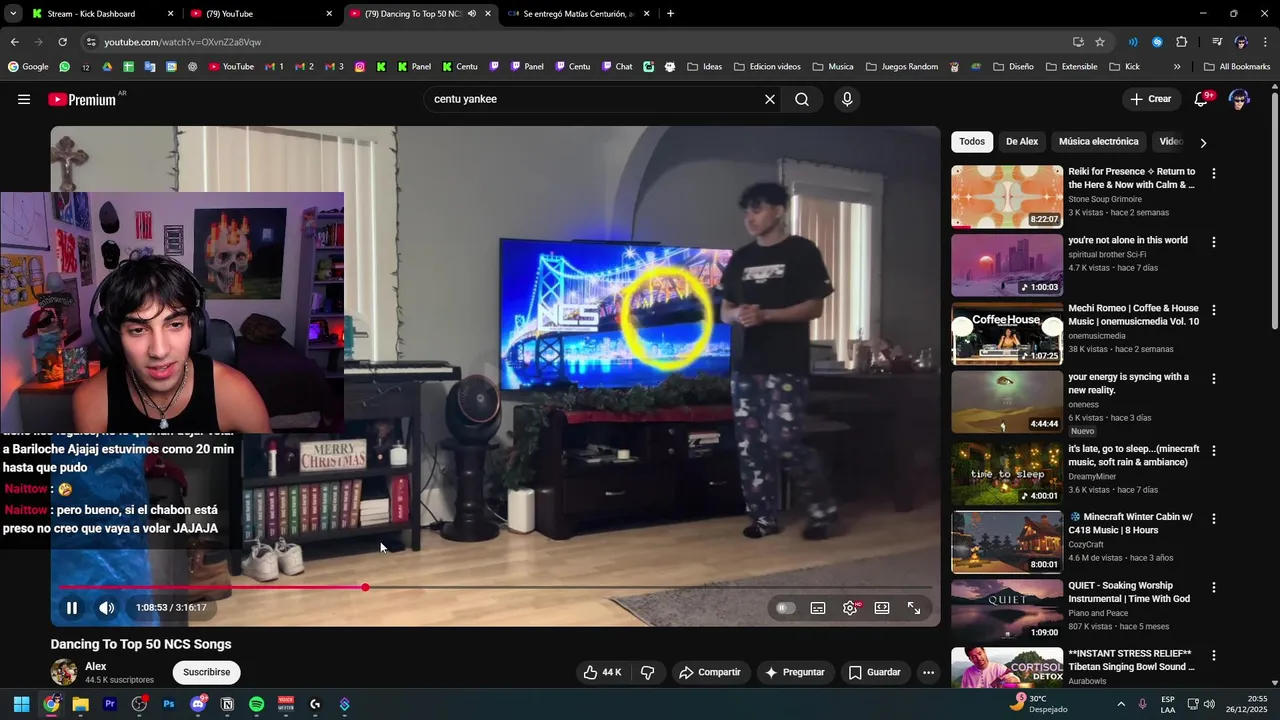Open Spotify from the taskbar
Screen dimensions: 1280x720
[257, 704]
